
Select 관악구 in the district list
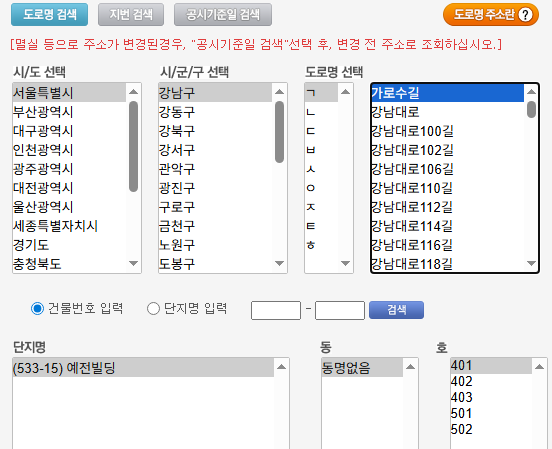point(215,169)
